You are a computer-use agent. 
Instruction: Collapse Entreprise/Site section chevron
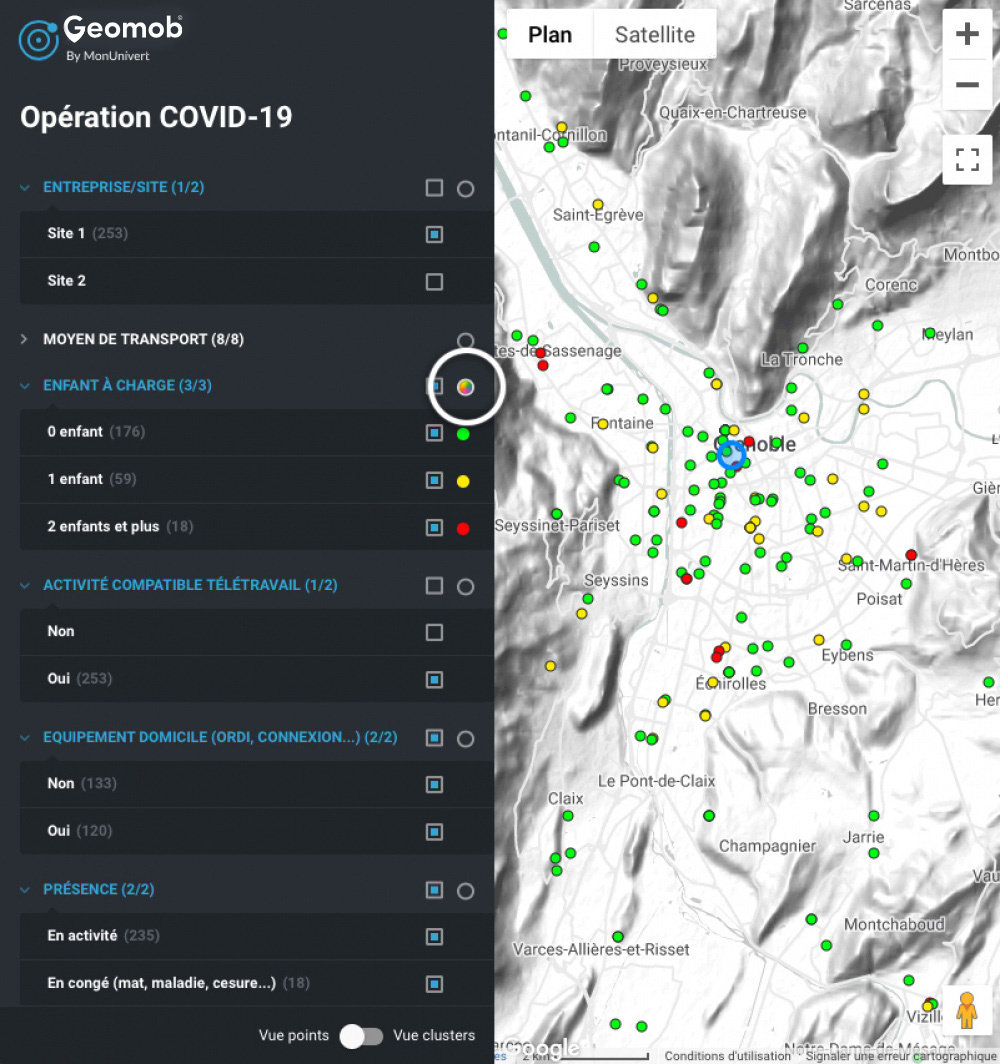click(x=25, y=187)
